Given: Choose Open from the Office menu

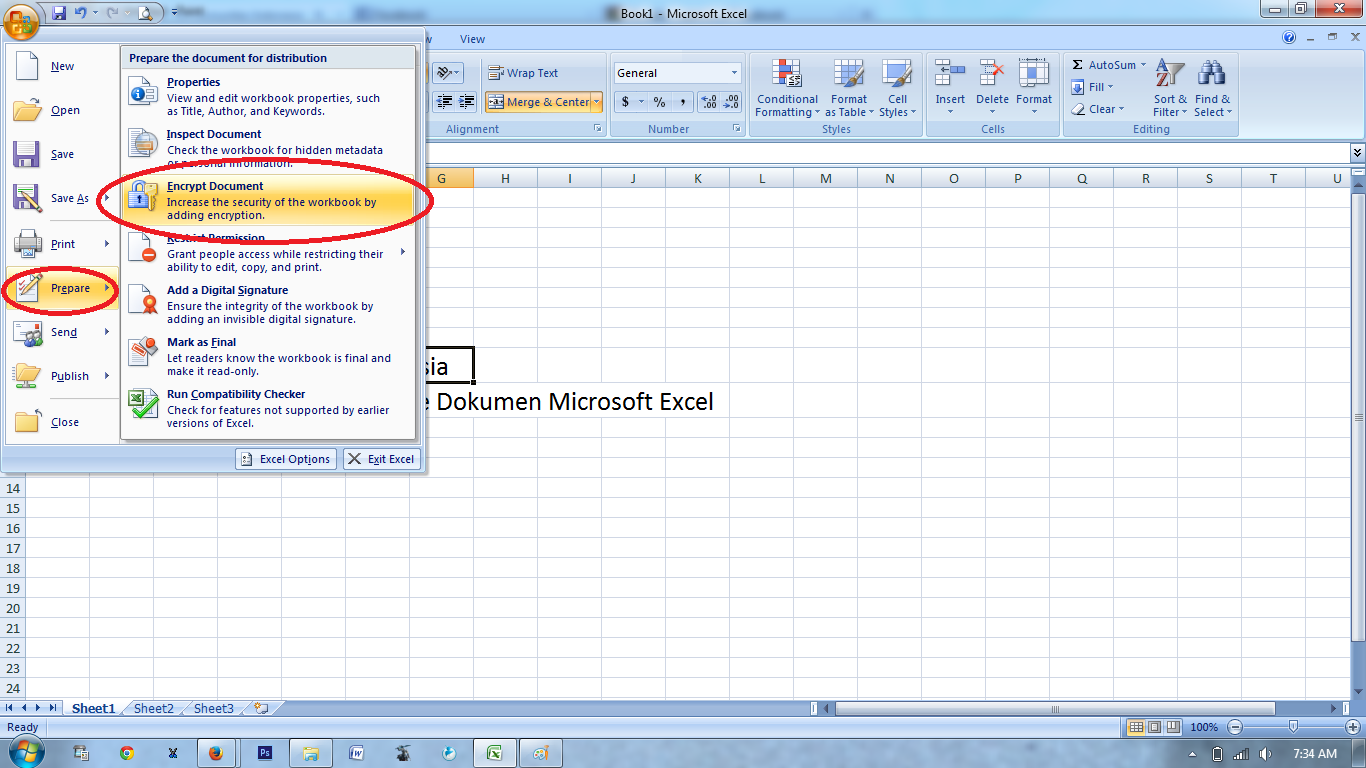Looking at the screenshot, I should coord(62,110).
